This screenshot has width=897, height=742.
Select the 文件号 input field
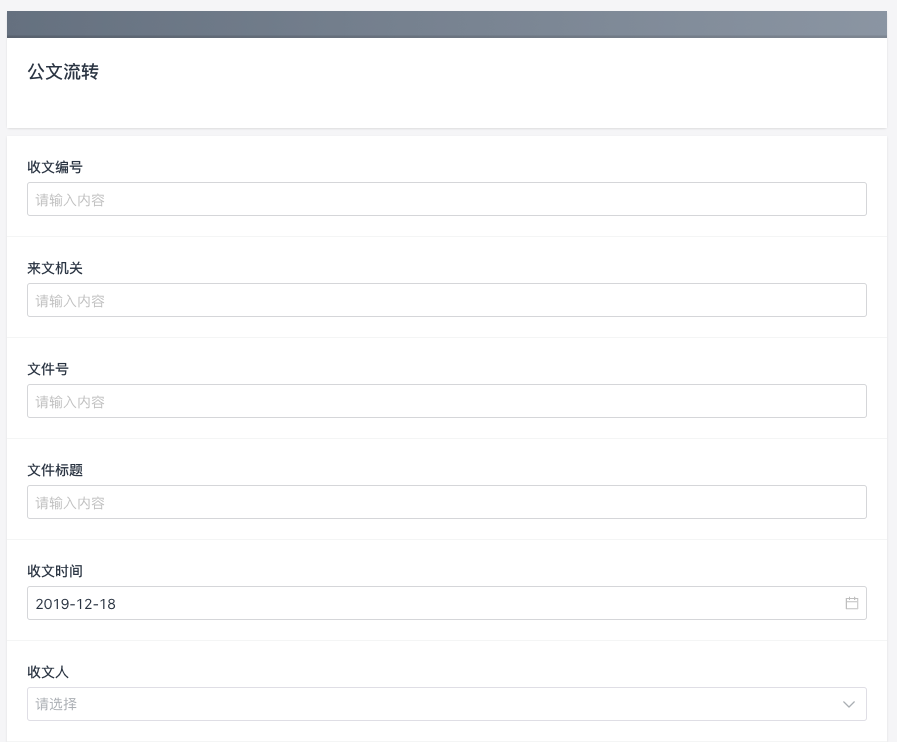(x=447, y=401)
